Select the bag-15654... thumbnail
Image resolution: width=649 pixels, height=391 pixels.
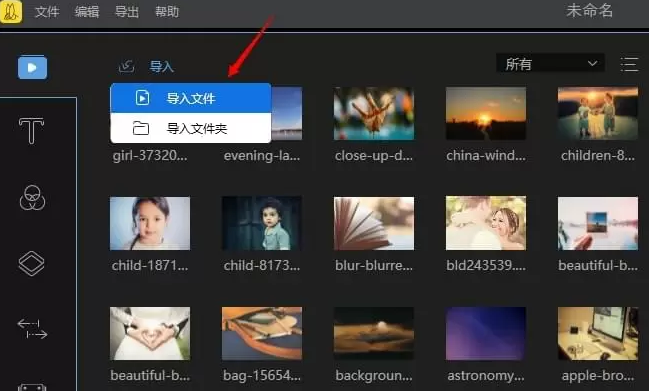coord(262,333)
